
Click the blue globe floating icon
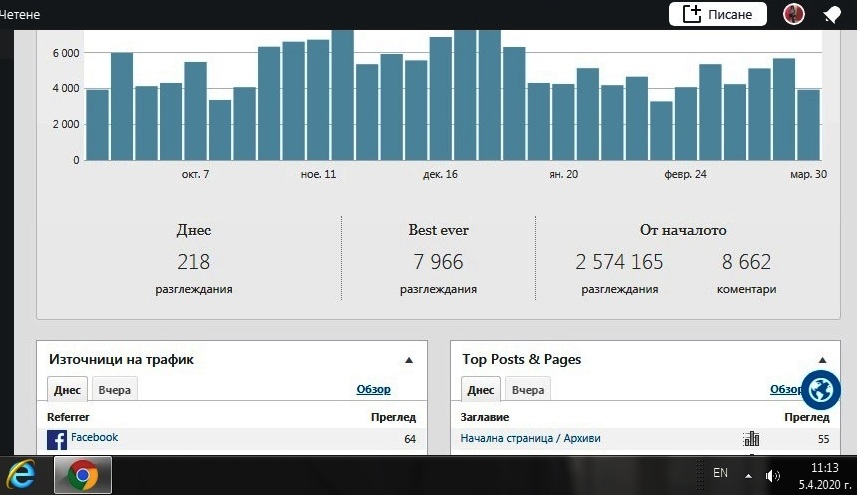click(821, 390)
